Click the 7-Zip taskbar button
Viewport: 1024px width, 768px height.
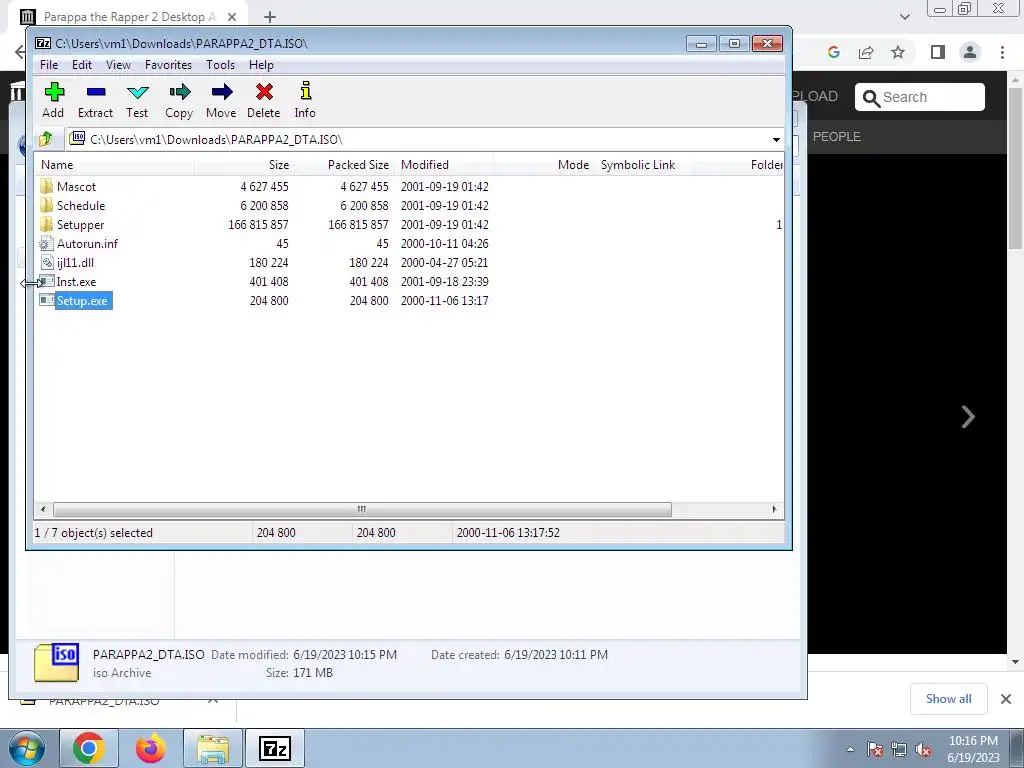(x=275, y=748)
